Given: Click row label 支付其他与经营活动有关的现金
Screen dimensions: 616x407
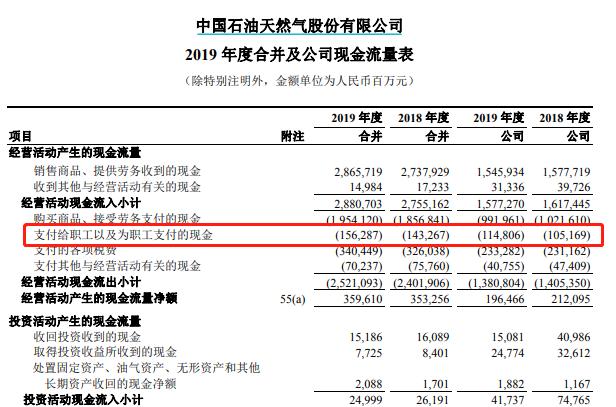Looking at the screenshot, I should [x=117, y=266].
